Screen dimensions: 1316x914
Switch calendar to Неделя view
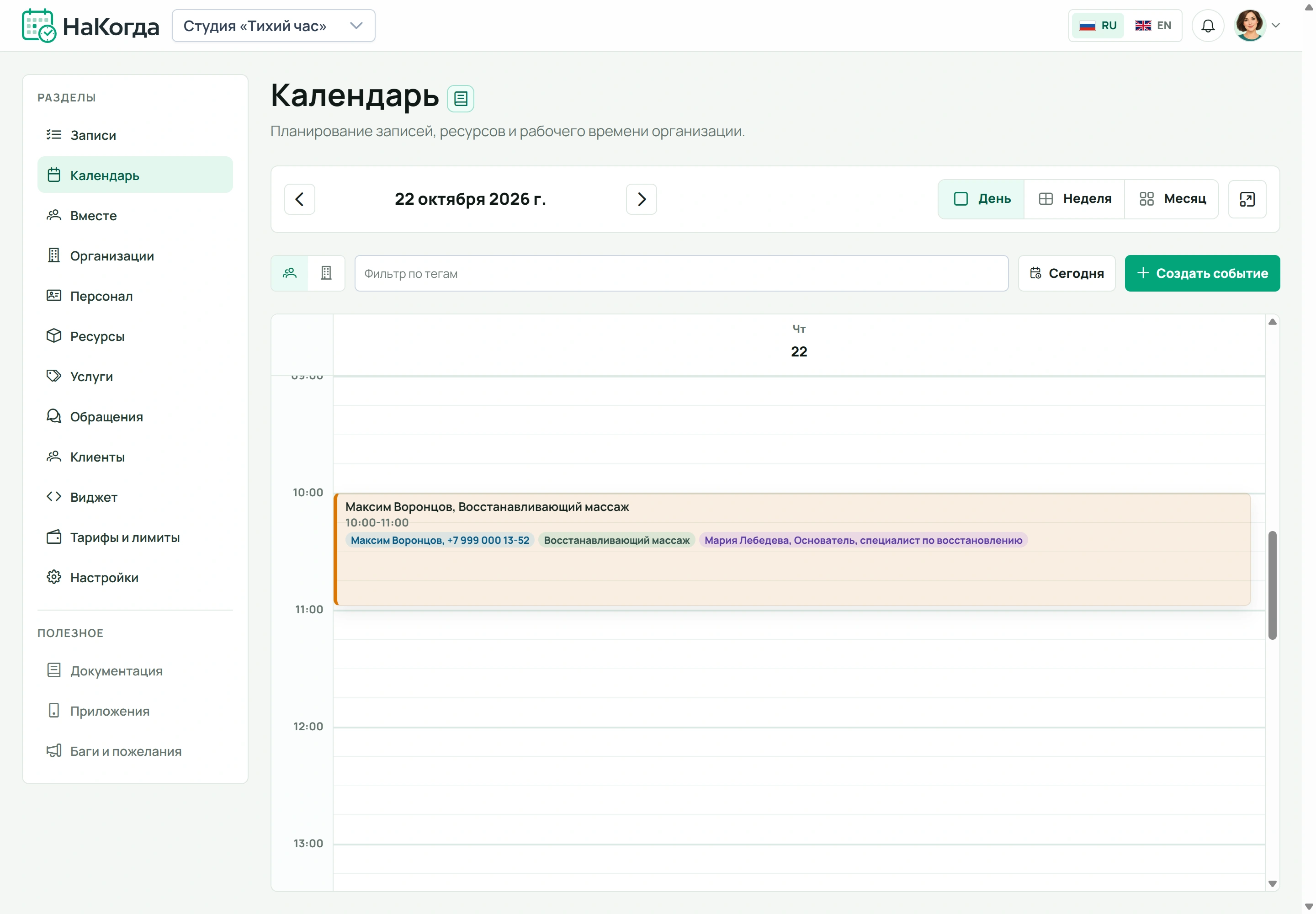pyautogui.click(x=1074, y=199)
